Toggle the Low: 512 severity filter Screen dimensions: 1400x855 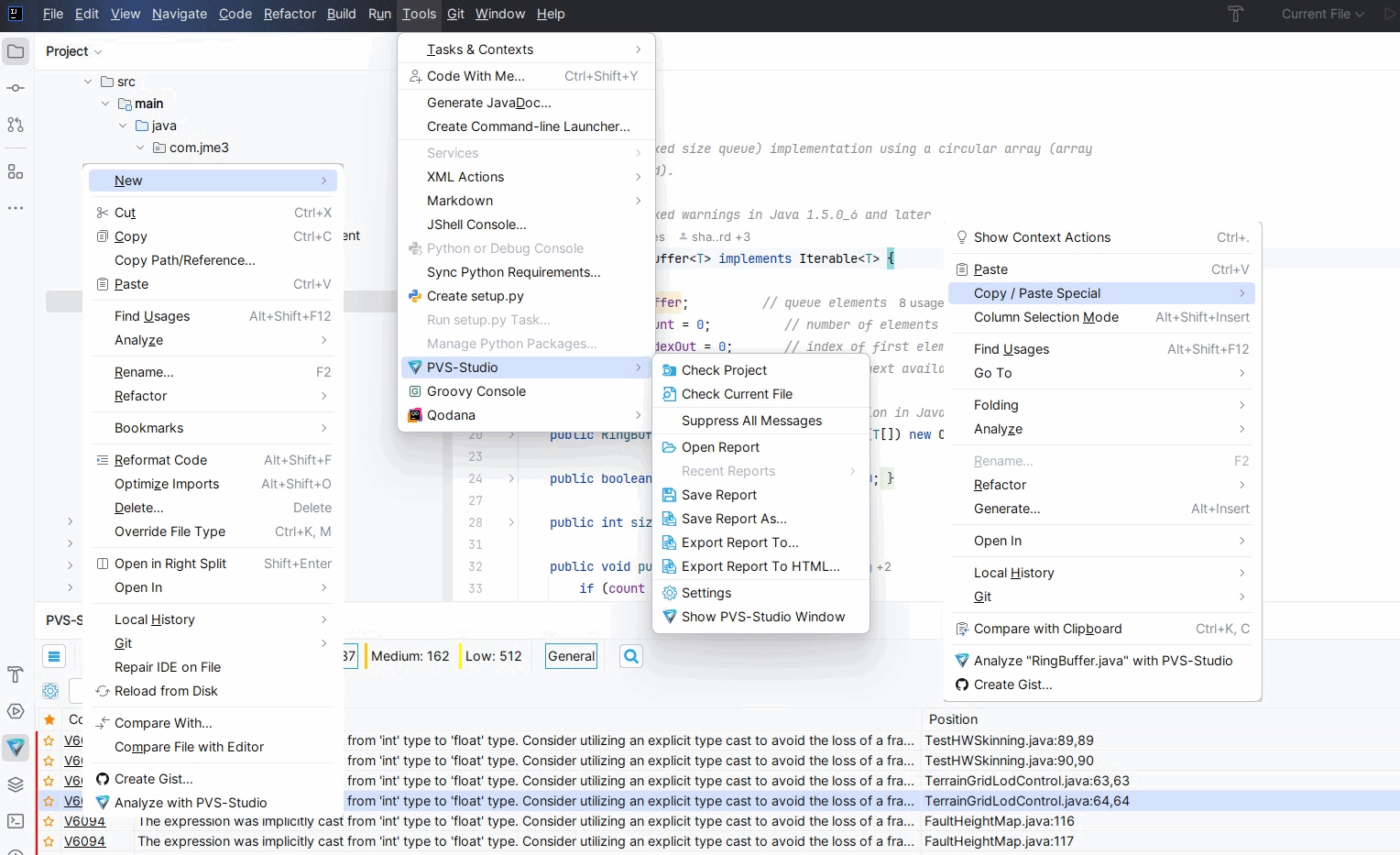click(493, 656)
